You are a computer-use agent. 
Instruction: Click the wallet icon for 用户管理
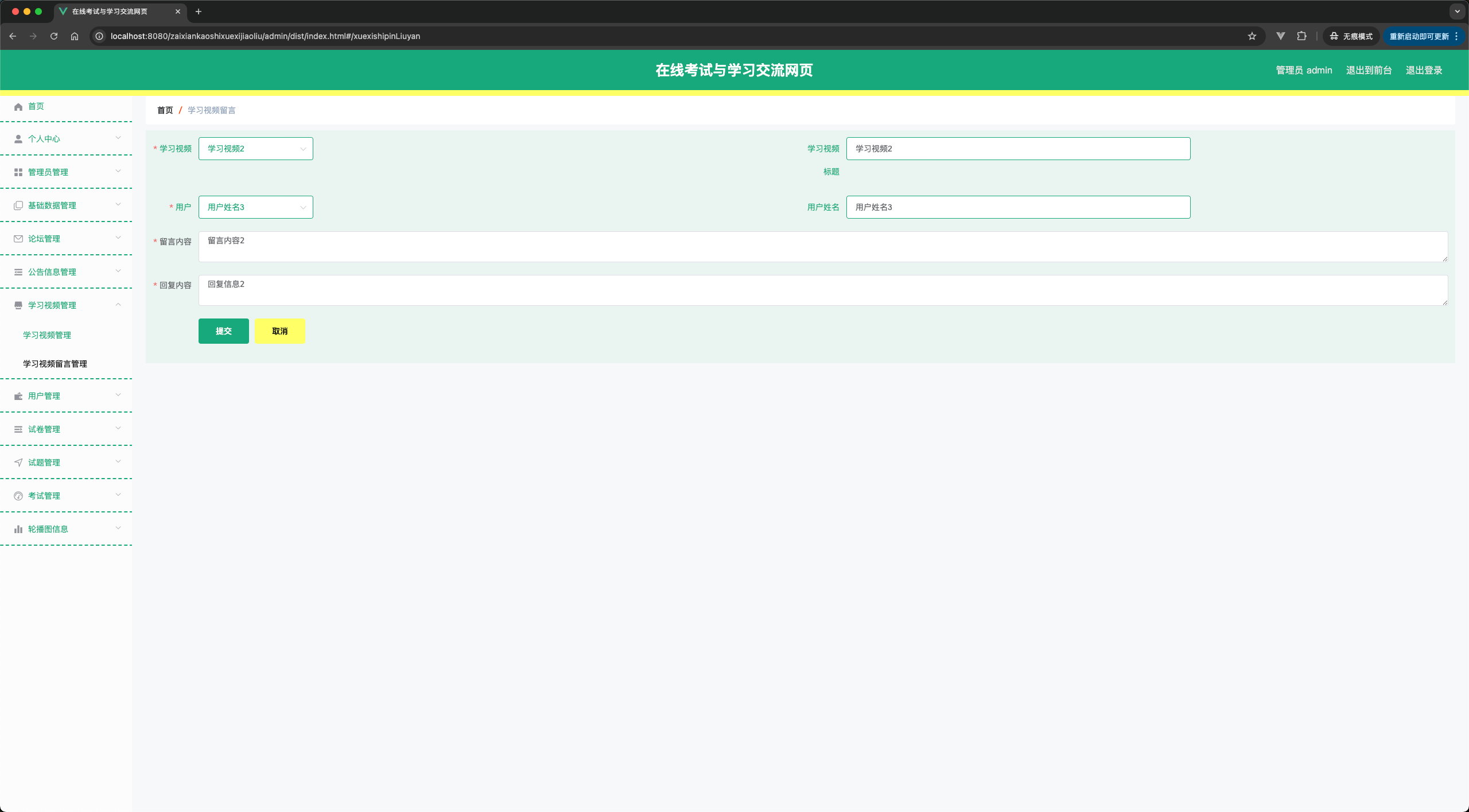tap(18, 396)
